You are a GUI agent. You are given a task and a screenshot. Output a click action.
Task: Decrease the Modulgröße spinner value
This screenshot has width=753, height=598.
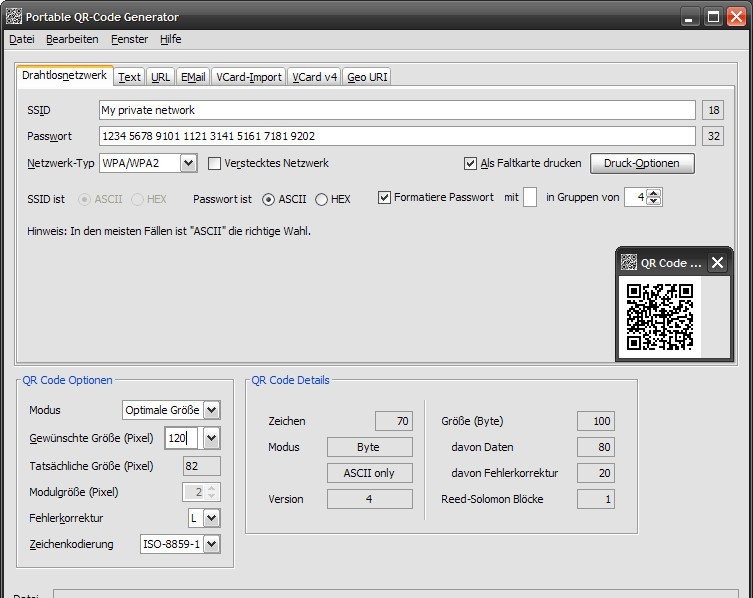[212, 496]
